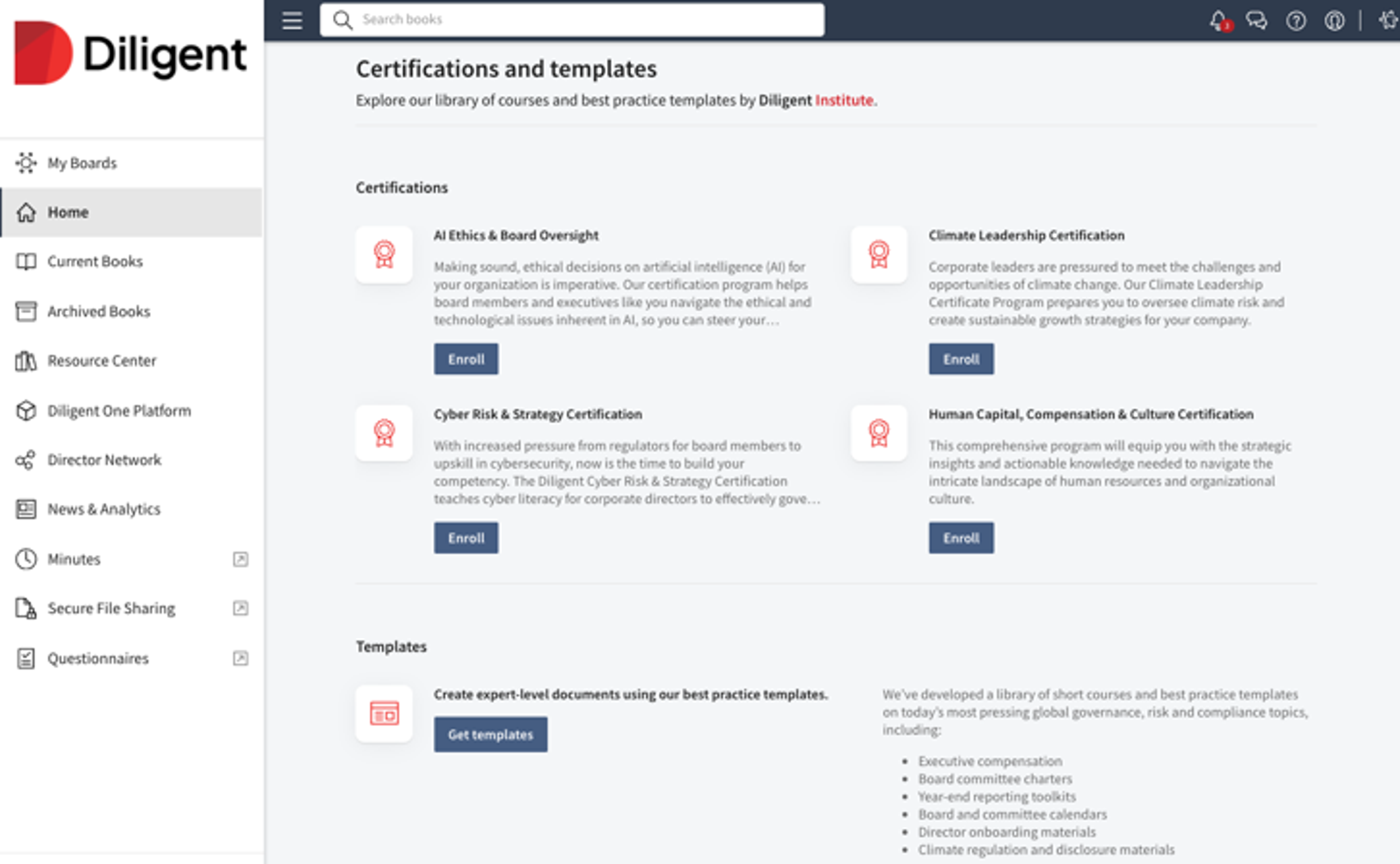Focus the Search books field
The height and width of the screenshot is (864, 1400).
pos(572,20)
